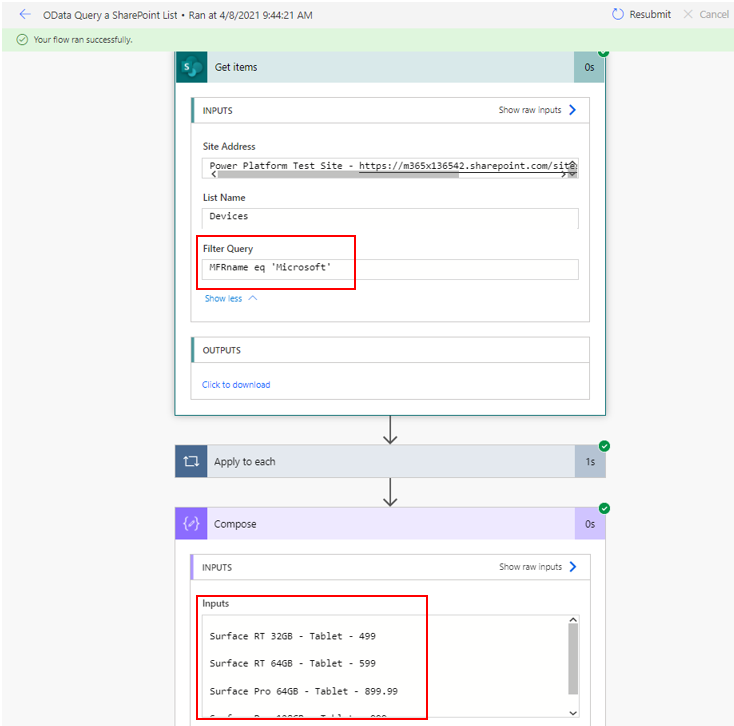This screenshot has height=726, width=734.
Task: Click the 0s duration on Get items
Action: coord(589,67)
